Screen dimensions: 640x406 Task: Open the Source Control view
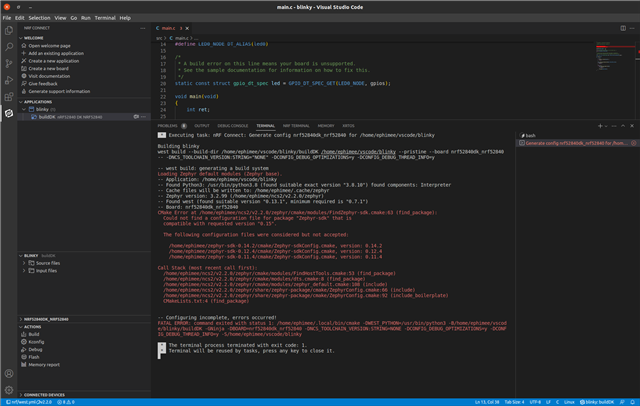click(9, 64)
